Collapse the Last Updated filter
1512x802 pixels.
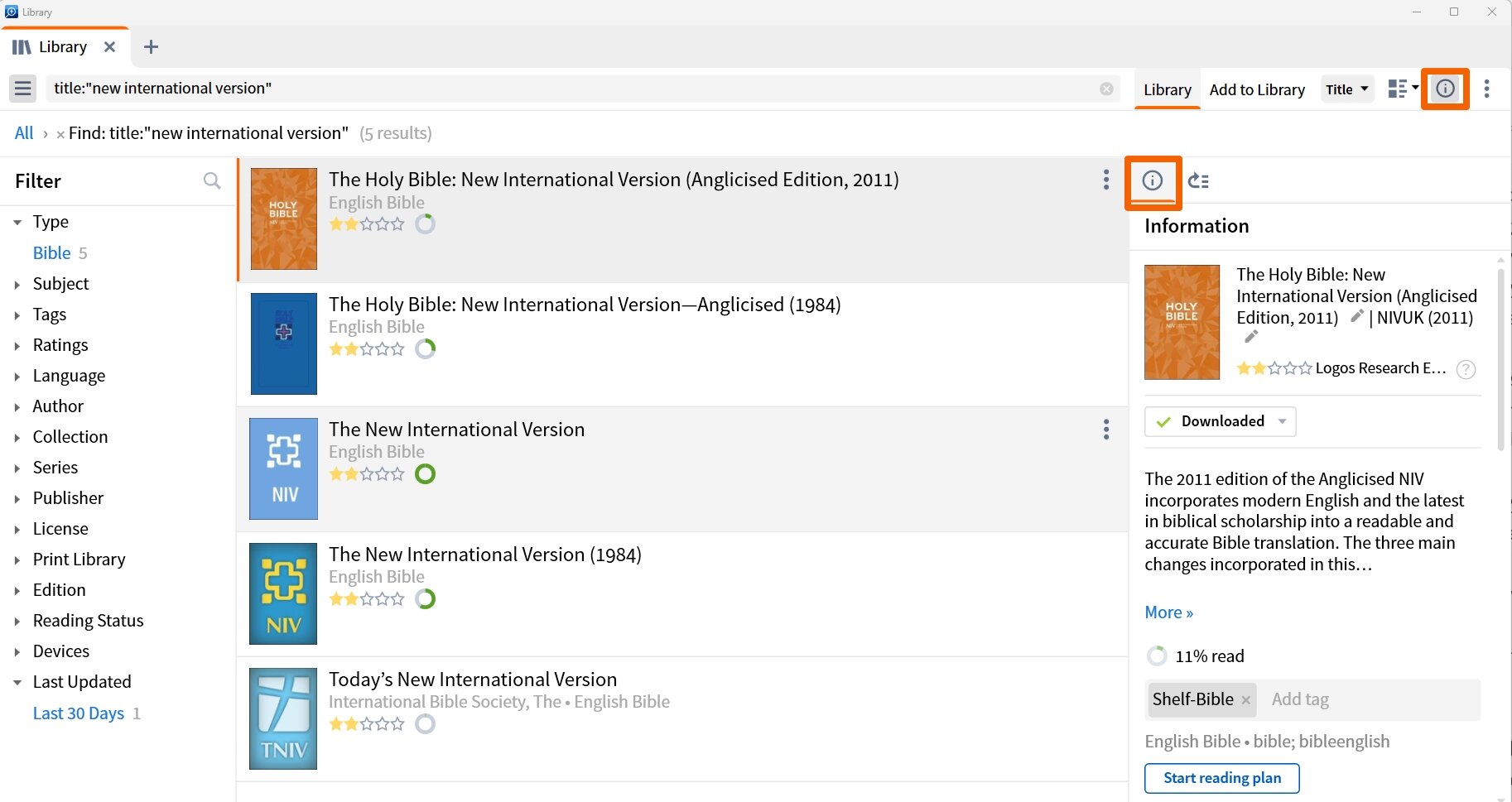point(17,682)
